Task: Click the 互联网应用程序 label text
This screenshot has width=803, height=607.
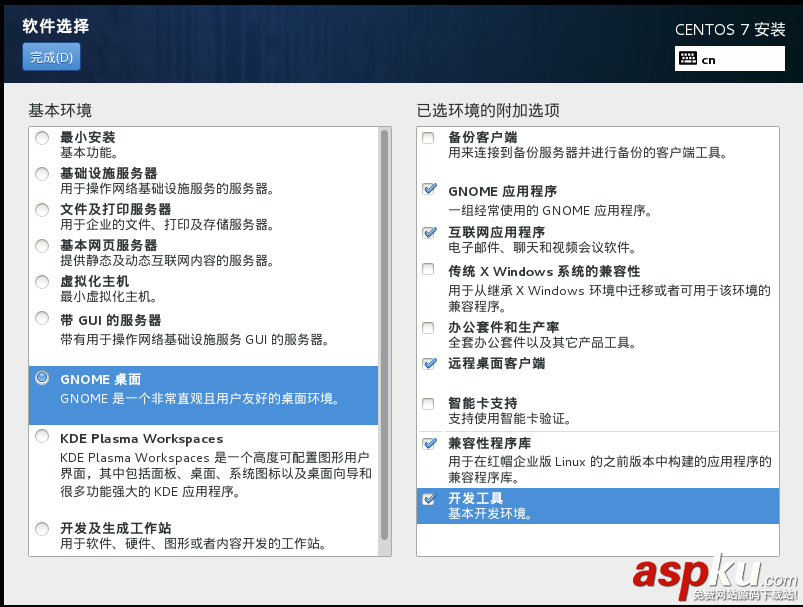Action: click(x=497, y=232)
